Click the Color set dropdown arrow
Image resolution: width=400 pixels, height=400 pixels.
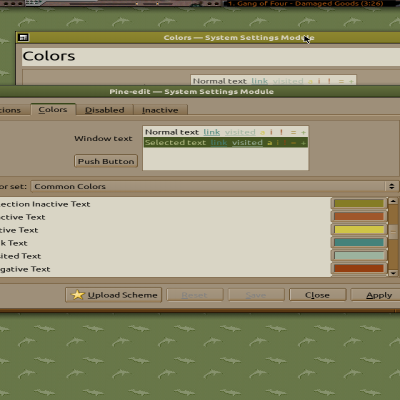(x=392, y=186)
